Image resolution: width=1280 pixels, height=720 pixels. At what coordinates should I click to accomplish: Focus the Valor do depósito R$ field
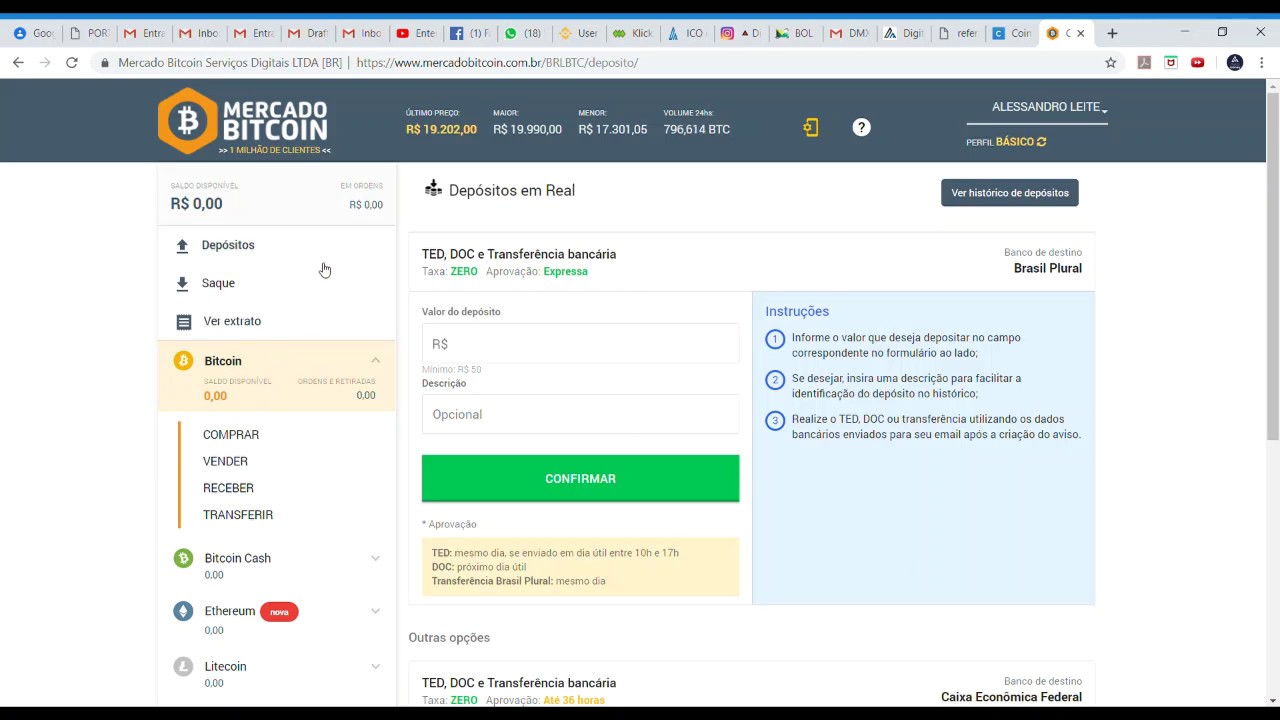[x=580, y=344]
